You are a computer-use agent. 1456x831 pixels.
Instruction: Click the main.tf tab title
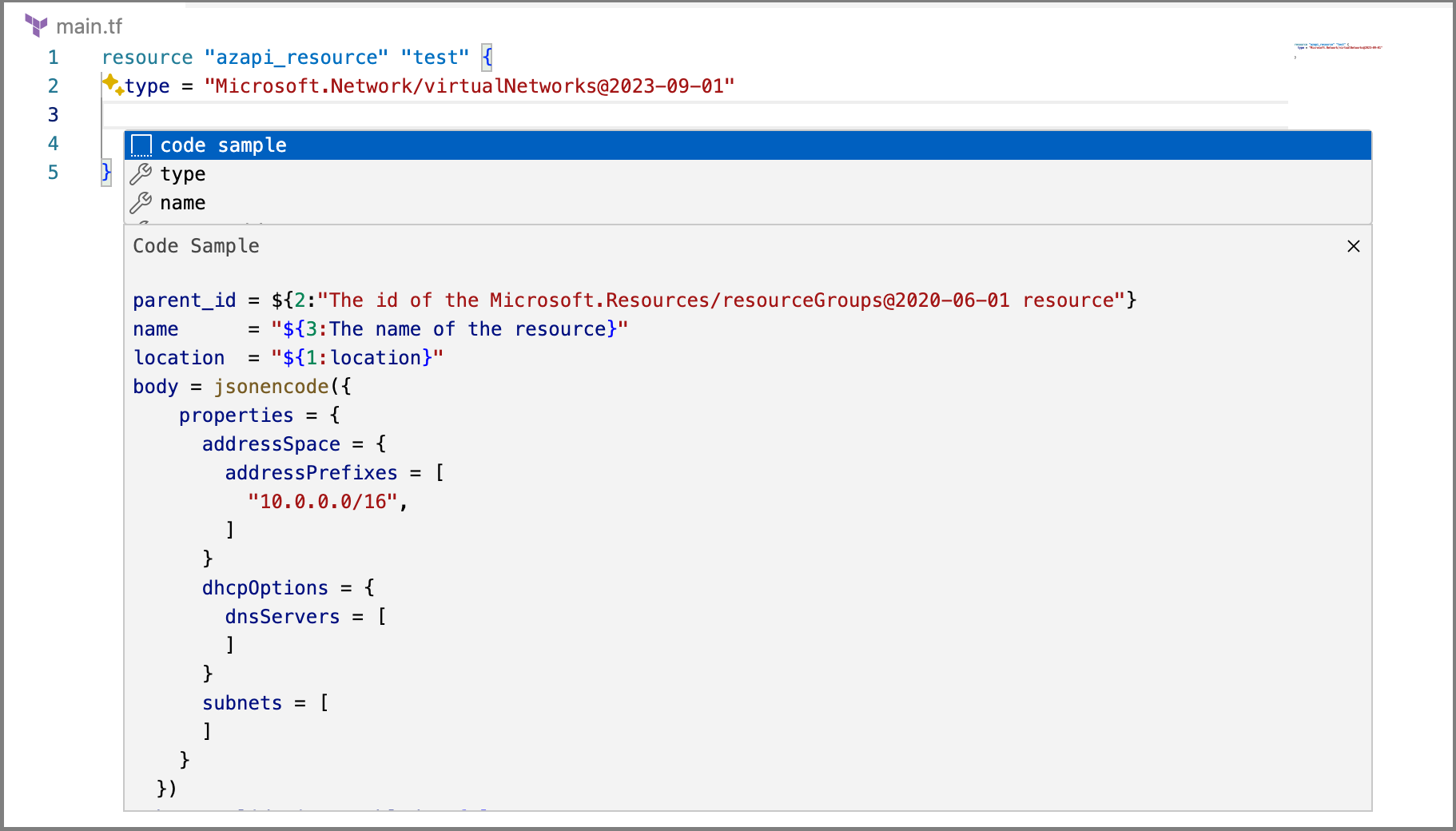point(90,26)
